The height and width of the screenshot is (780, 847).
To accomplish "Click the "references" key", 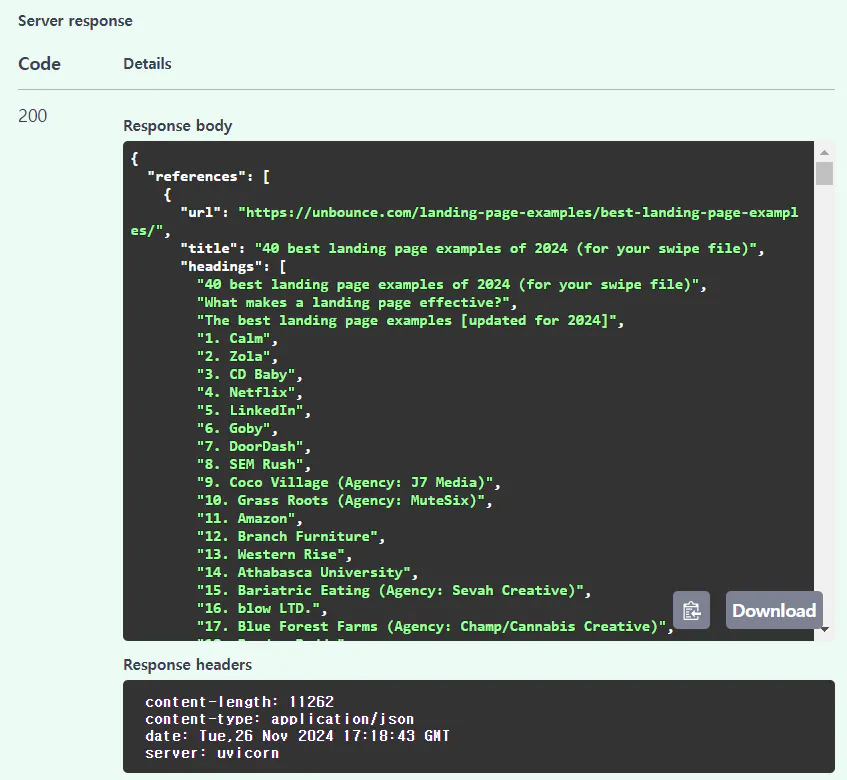I will pyautogui.click(x=196, y=177).
